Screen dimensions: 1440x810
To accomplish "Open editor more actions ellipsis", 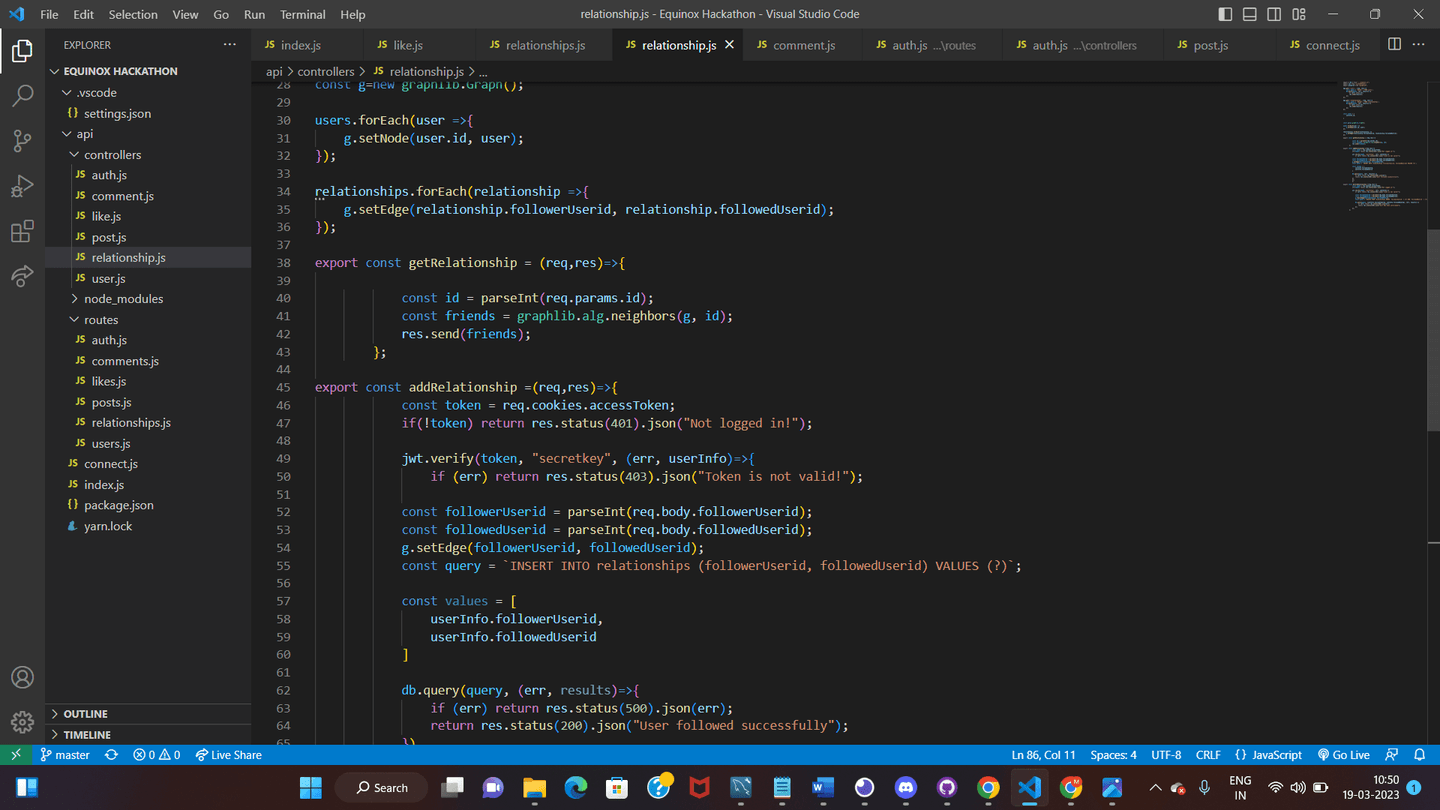I will point(1418,45).
